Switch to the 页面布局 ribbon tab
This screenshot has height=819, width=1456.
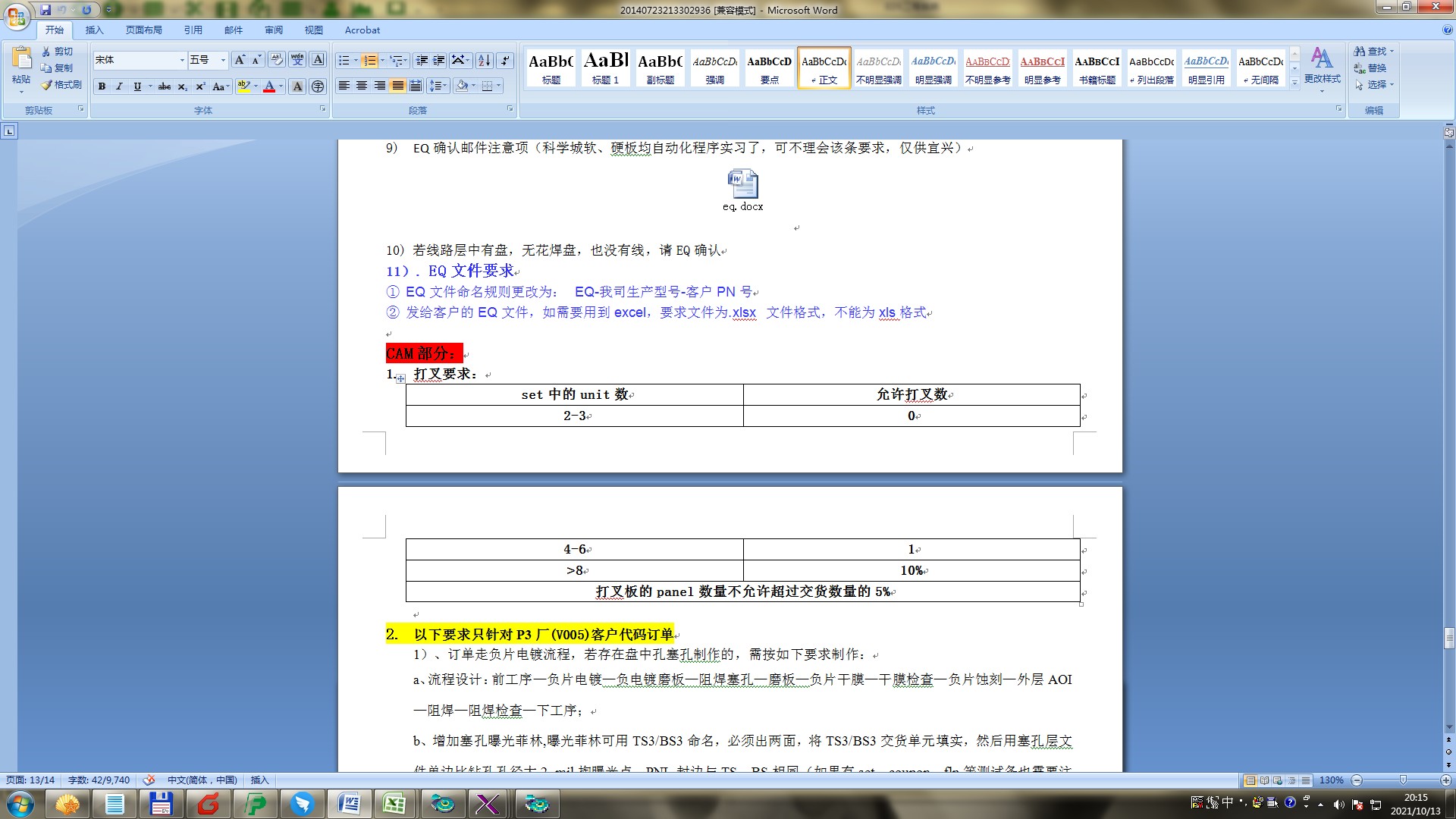click(144, 30)
